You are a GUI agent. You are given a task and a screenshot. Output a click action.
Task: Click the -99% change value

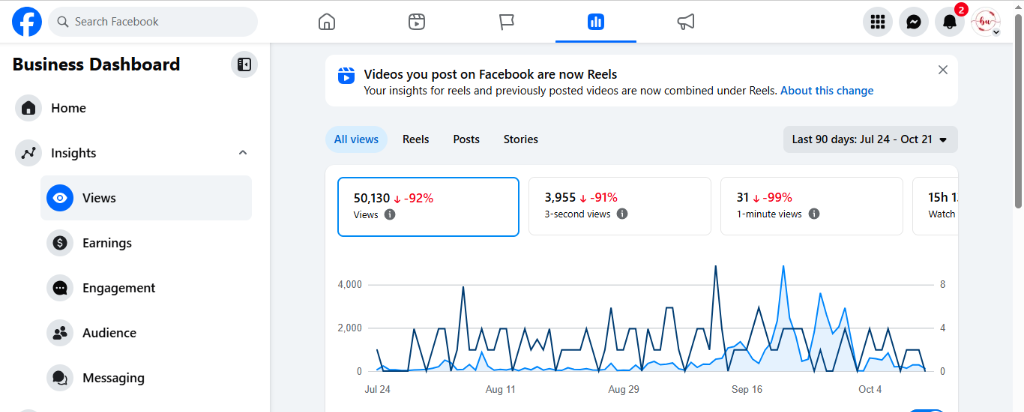(x=777, y=198)
